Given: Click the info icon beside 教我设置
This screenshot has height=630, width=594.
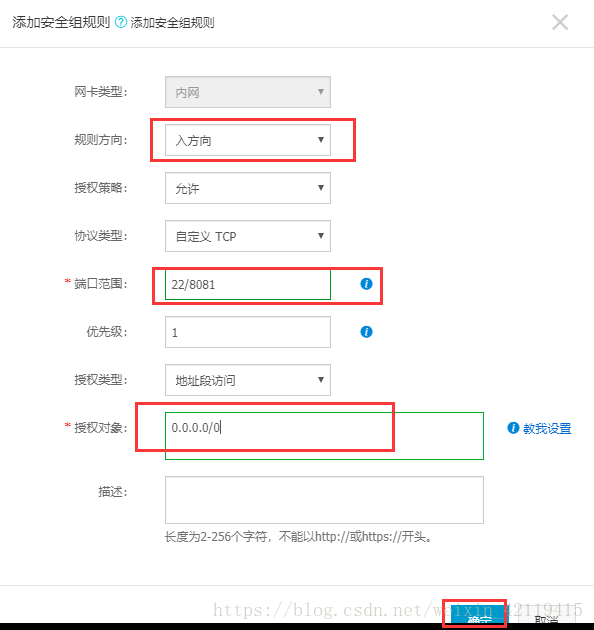Looking at the screenshot, I should pyautogui.click(x=513, y=428).
